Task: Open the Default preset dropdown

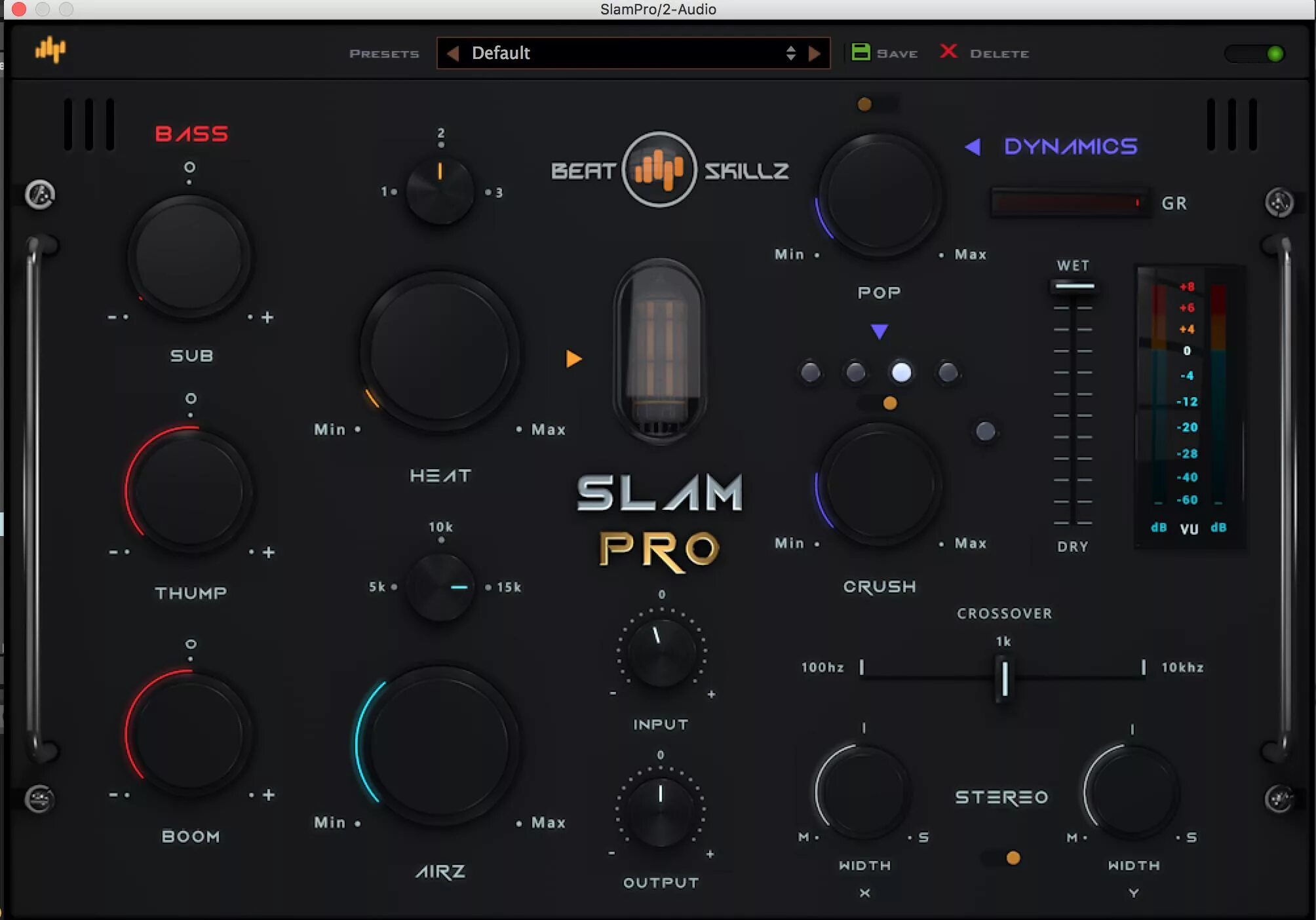Action: point(633,53)
